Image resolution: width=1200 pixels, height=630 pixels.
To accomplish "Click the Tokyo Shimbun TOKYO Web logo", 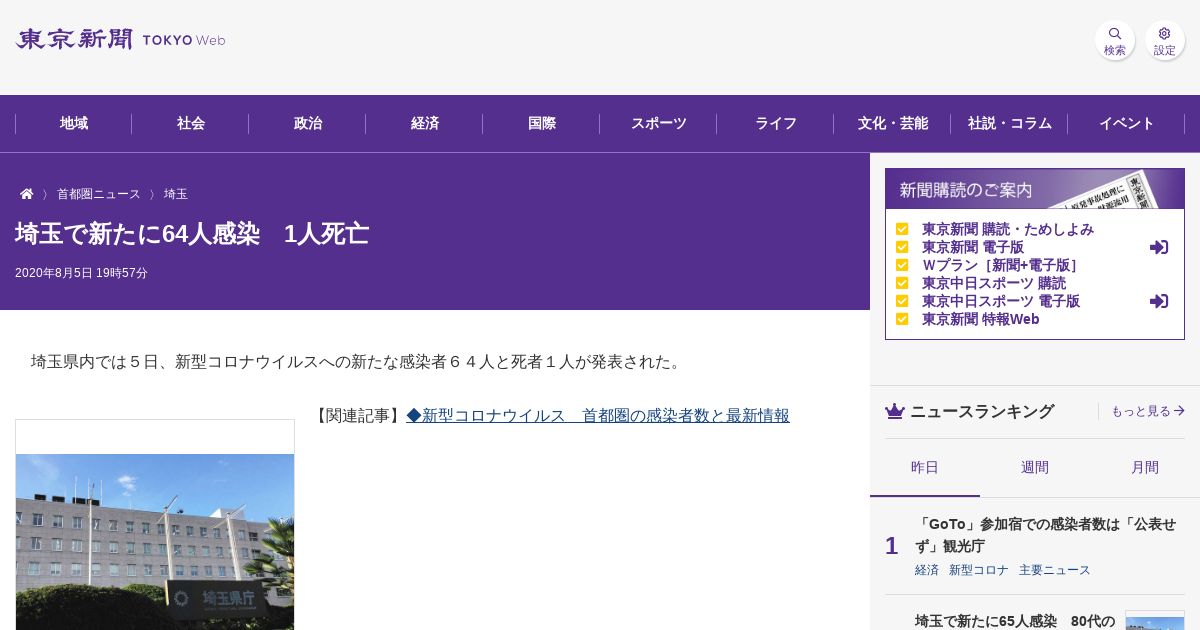I will (120, 39).
